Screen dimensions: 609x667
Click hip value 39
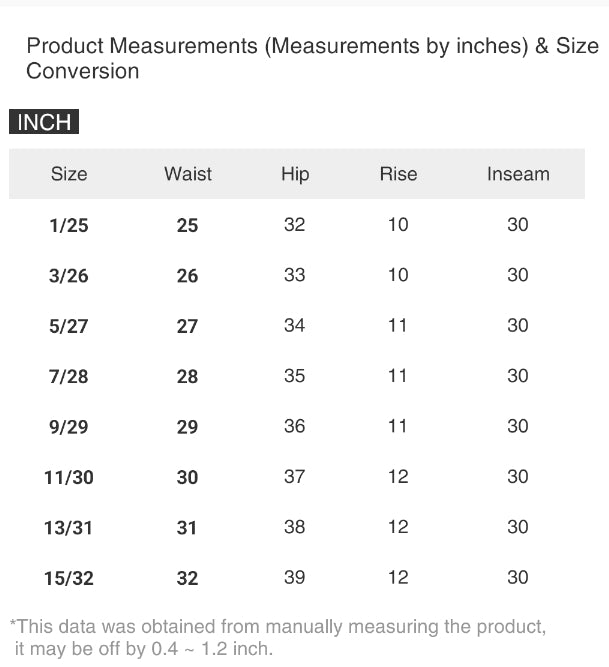pyautogui.click(x=294, y=577)
